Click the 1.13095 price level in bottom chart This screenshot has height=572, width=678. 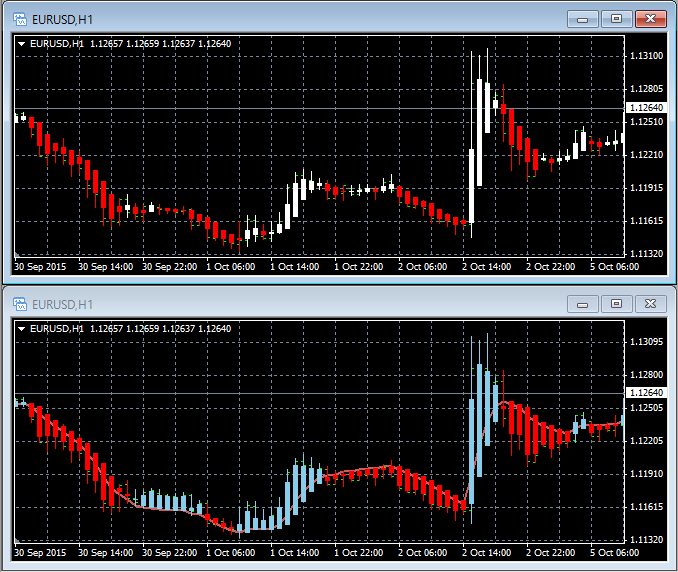point(646,342)
